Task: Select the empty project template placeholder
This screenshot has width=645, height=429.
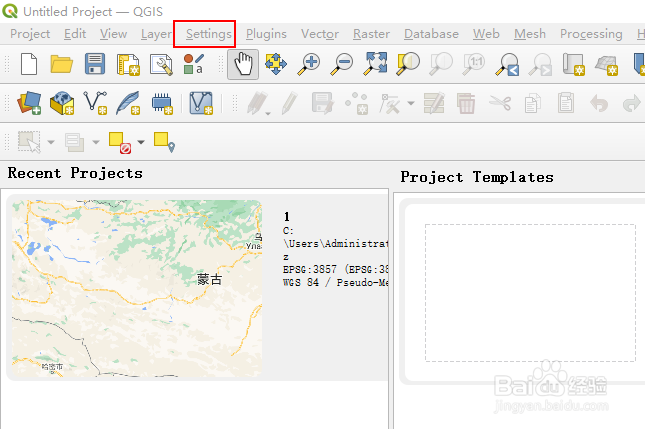Action: tap(530, 293)
